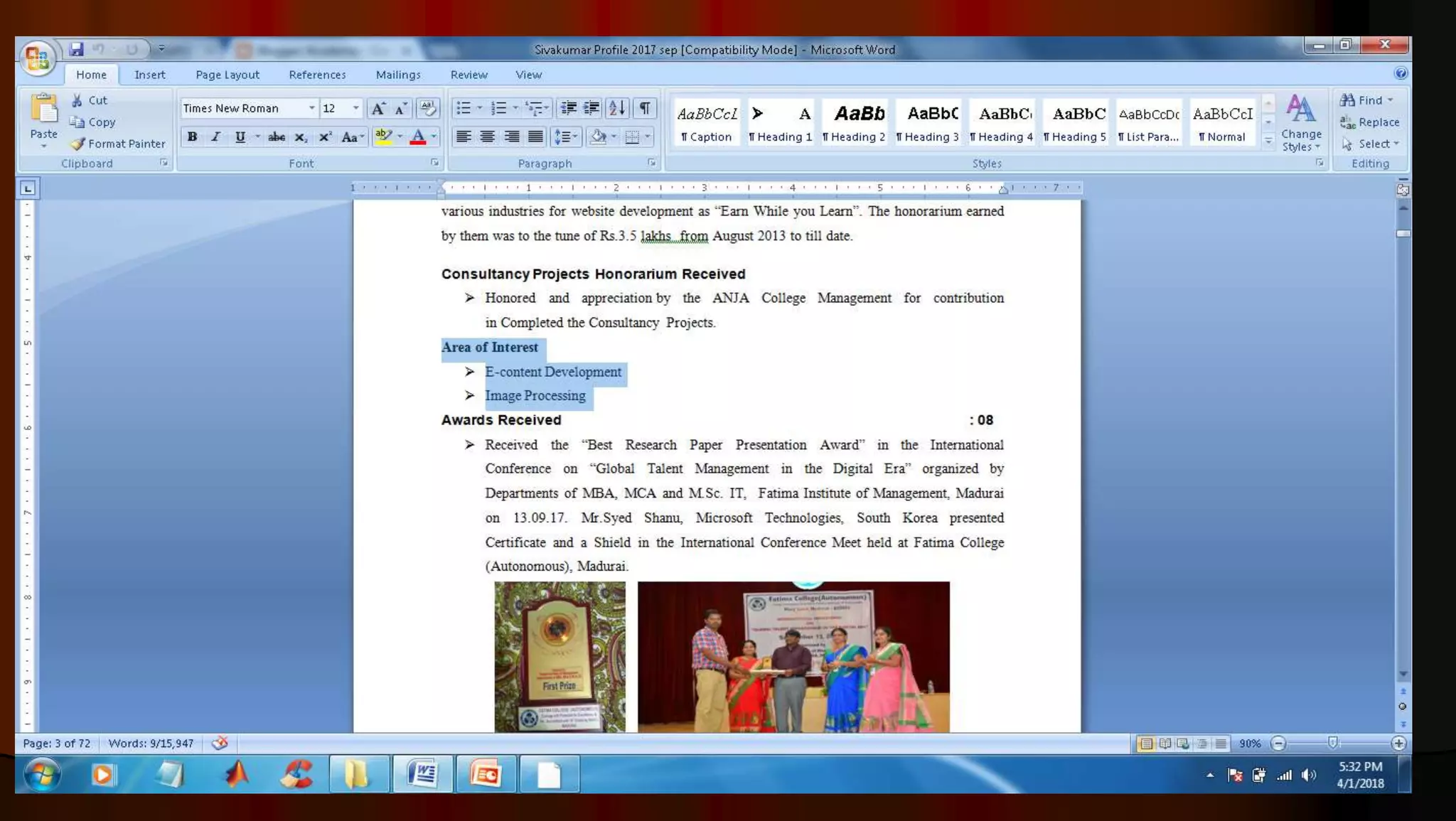Toggle Italic formatting

(x=216, y=136)
